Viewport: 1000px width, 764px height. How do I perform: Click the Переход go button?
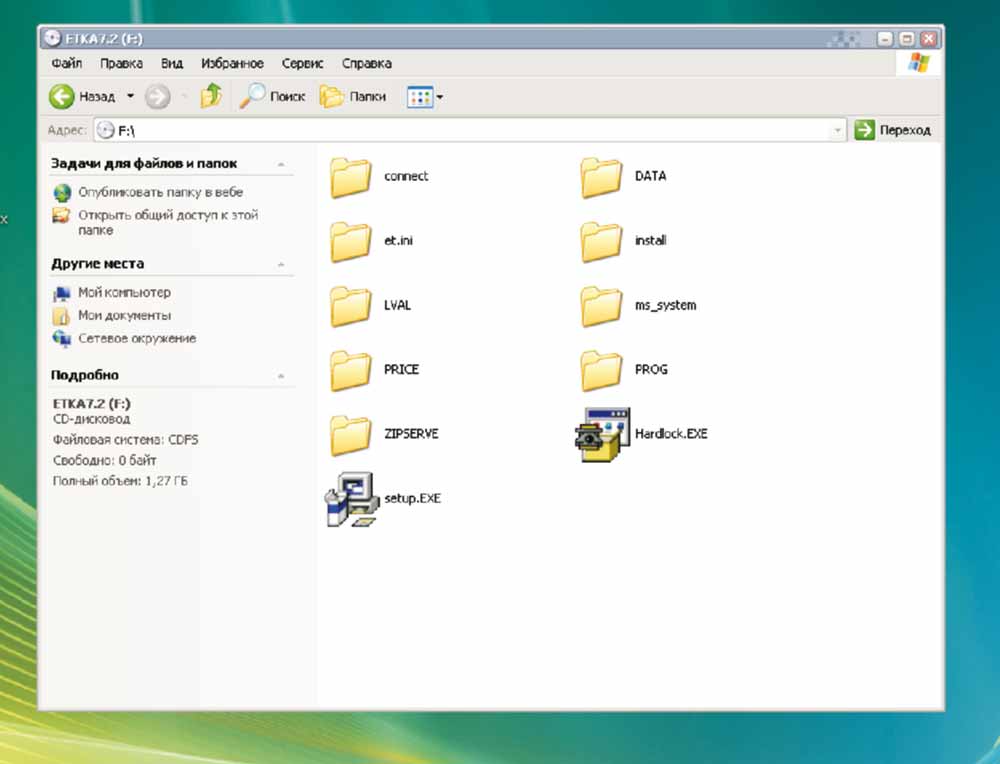pos(893,130)
